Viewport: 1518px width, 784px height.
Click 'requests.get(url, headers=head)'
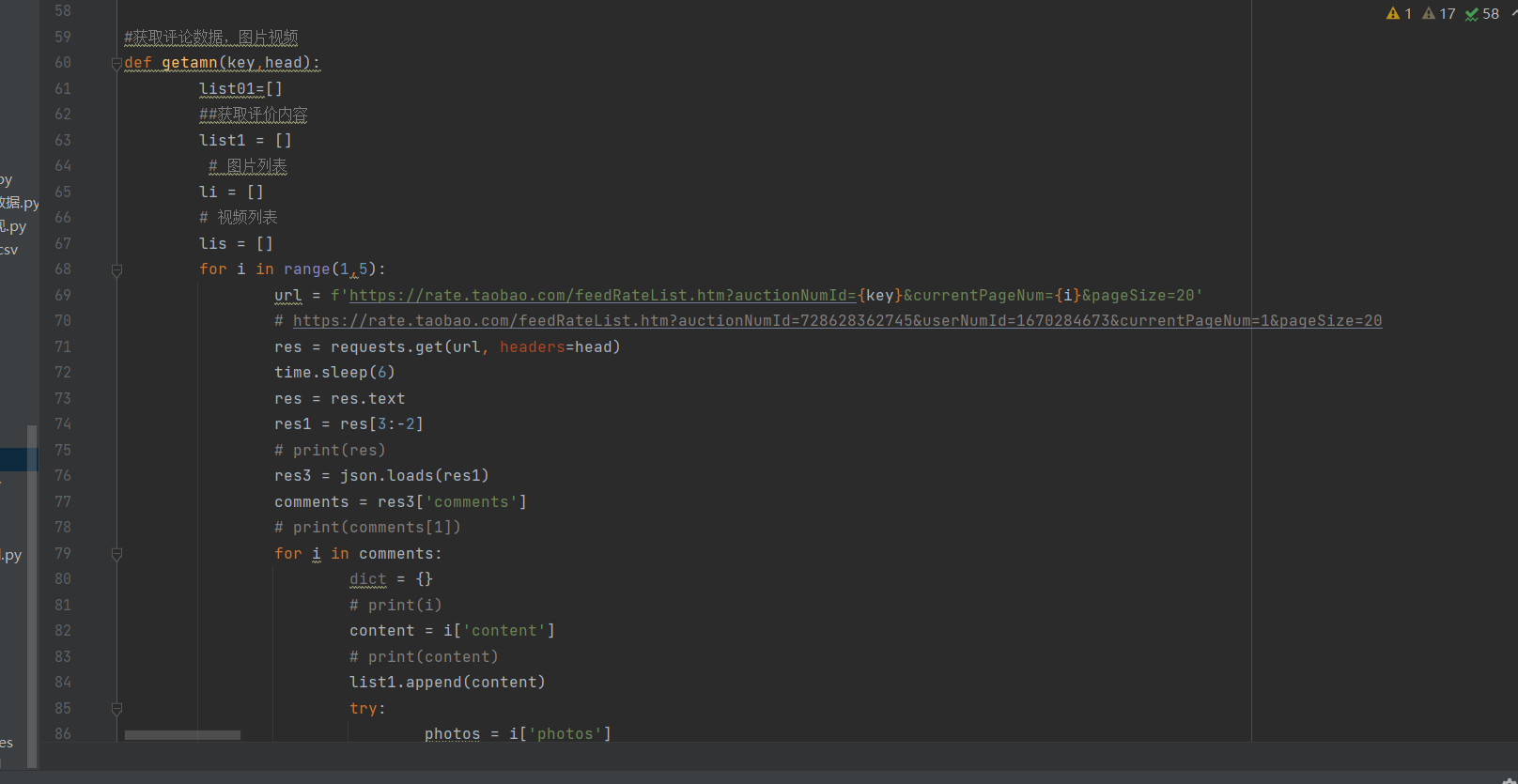pyautogui.click(x=475, y=347)
